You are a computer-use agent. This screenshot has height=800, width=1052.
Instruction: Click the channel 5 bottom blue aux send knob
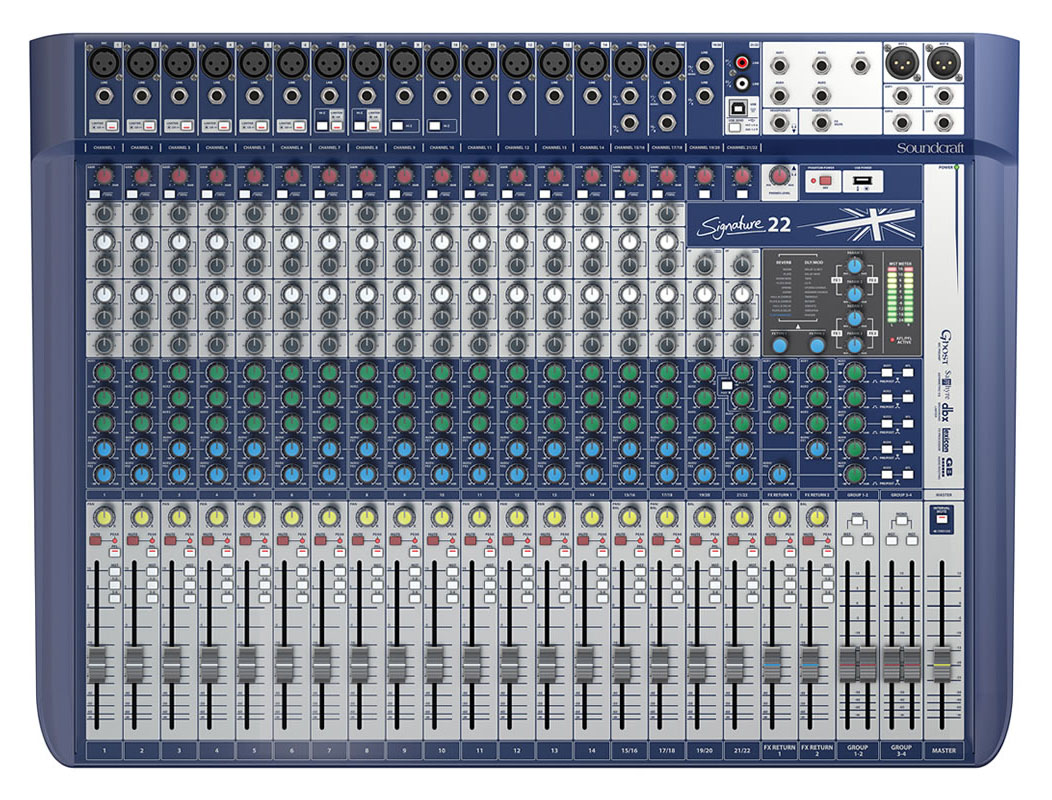click(x=254, y=474)
